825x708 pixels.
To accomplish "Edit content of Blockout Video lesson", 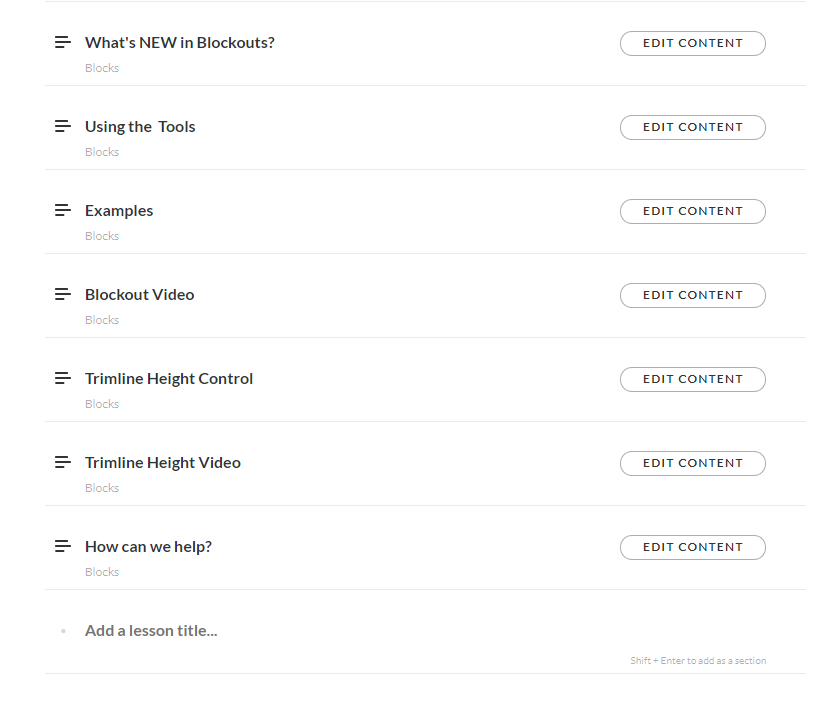I will (692, 295).
